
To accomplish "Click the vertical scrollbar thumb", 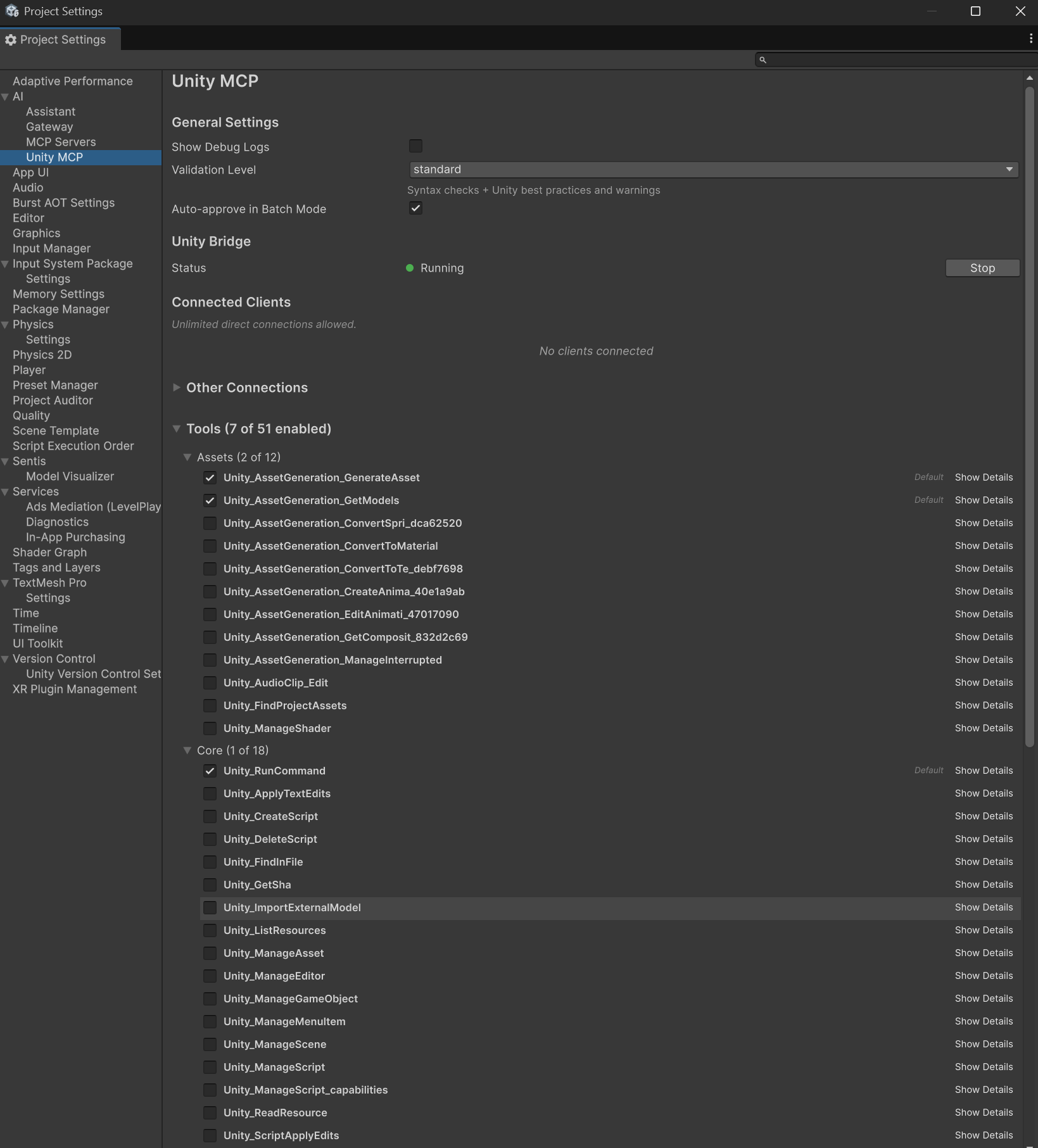I will (1030, 418).
